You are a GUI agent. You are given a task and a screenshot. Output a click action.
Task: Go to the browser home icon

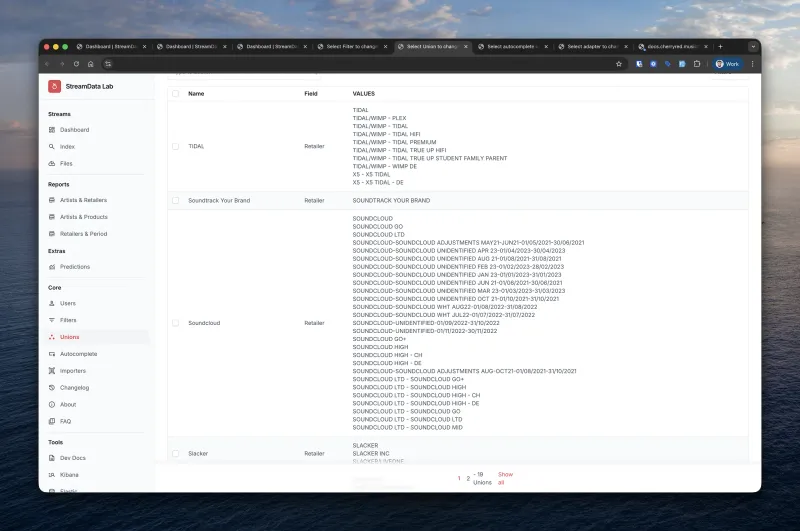click(90, 64)
